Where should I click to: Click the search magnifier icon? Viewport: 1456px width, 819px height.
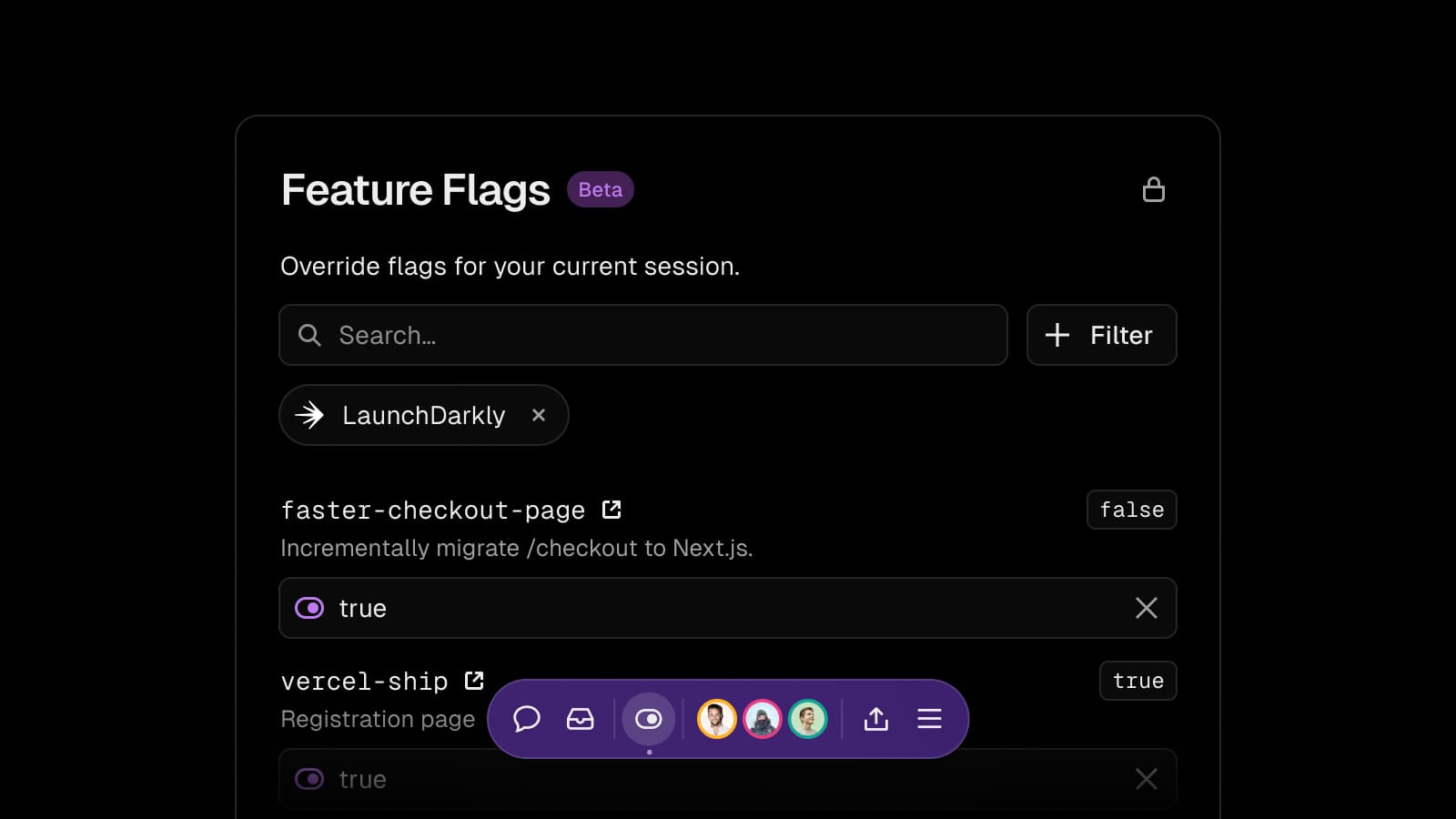click(x=309, y=335)
